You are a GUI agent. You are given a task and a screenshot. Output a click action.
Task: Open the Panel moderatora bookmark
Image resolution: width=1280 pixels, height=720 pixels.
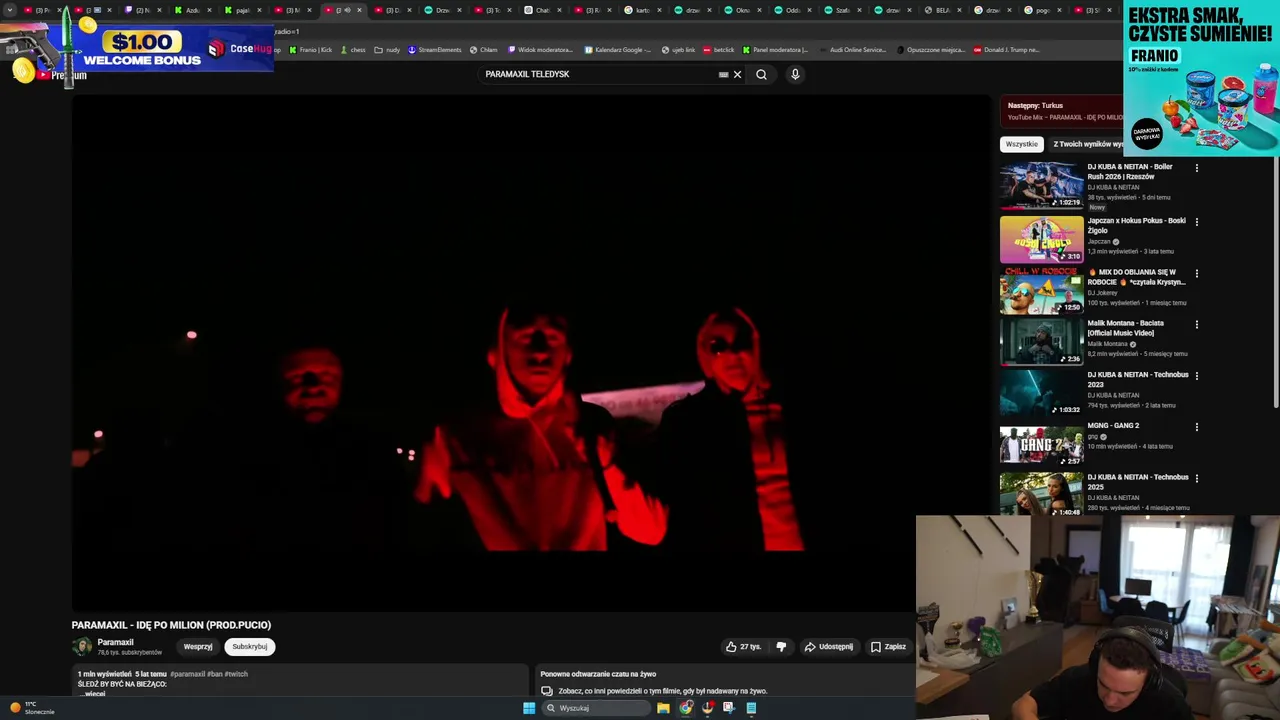tap(775, 49)
